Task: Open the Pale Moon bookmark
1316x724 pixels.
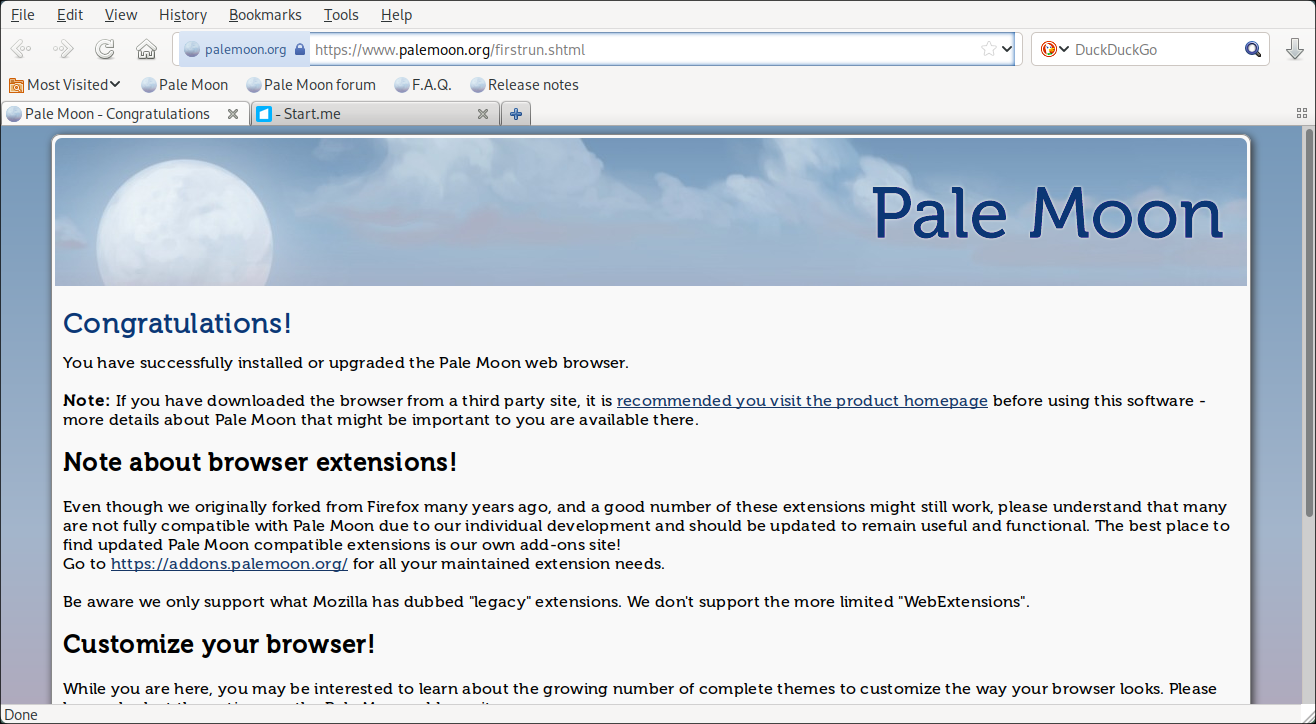Action: [x=185, y=85]
